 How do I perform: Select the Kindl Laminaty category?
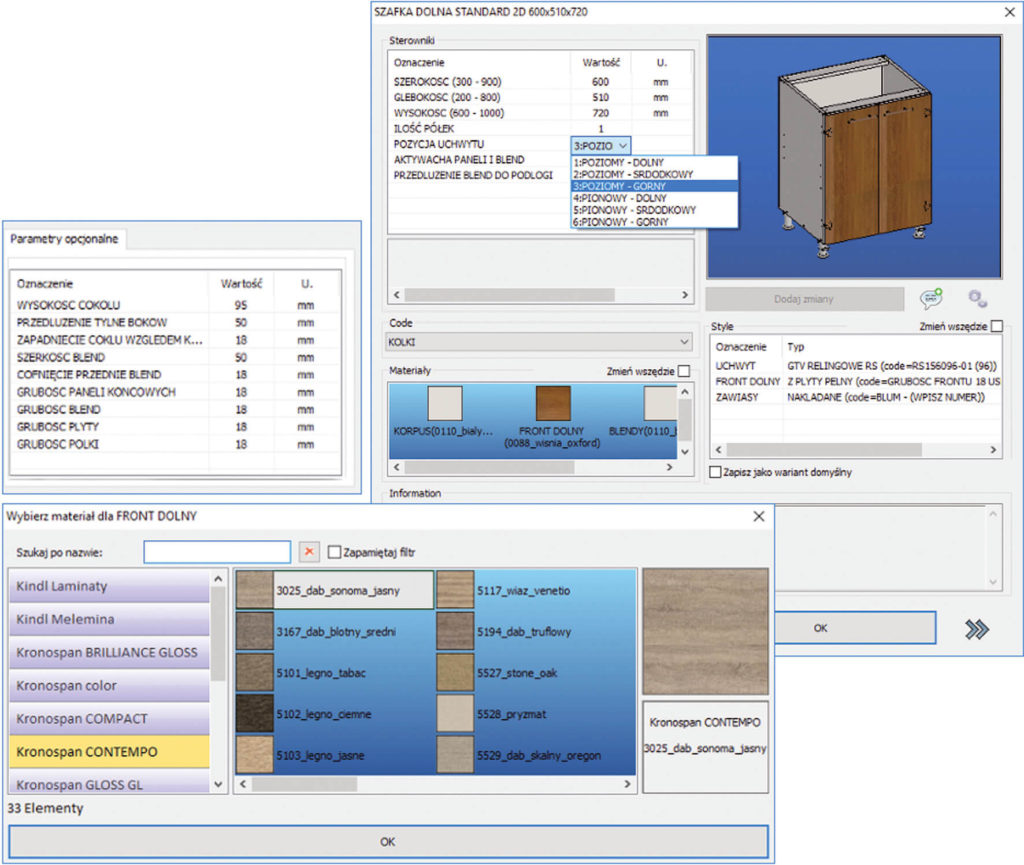pos(109,586)
